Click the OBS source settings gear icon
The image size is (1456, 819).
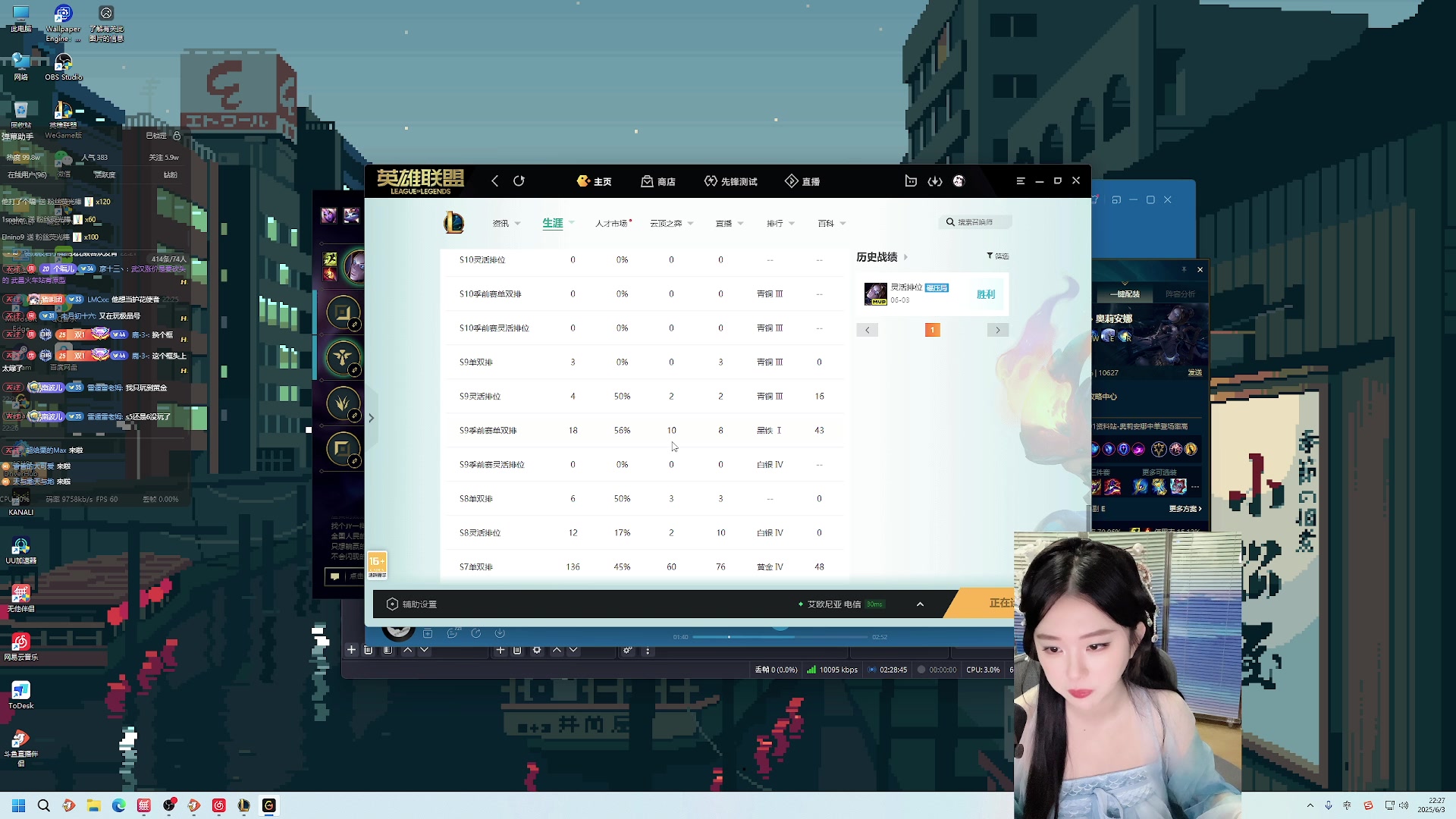tap(537, 651)
